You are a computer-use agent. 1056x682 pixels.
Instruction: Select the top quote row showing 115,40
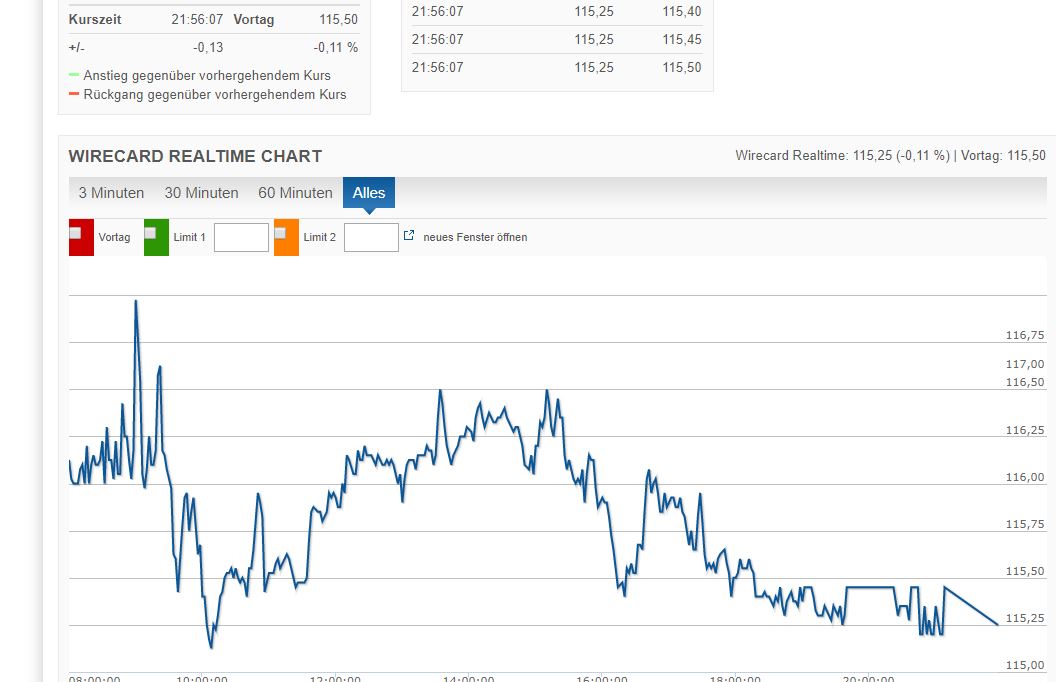555,11
